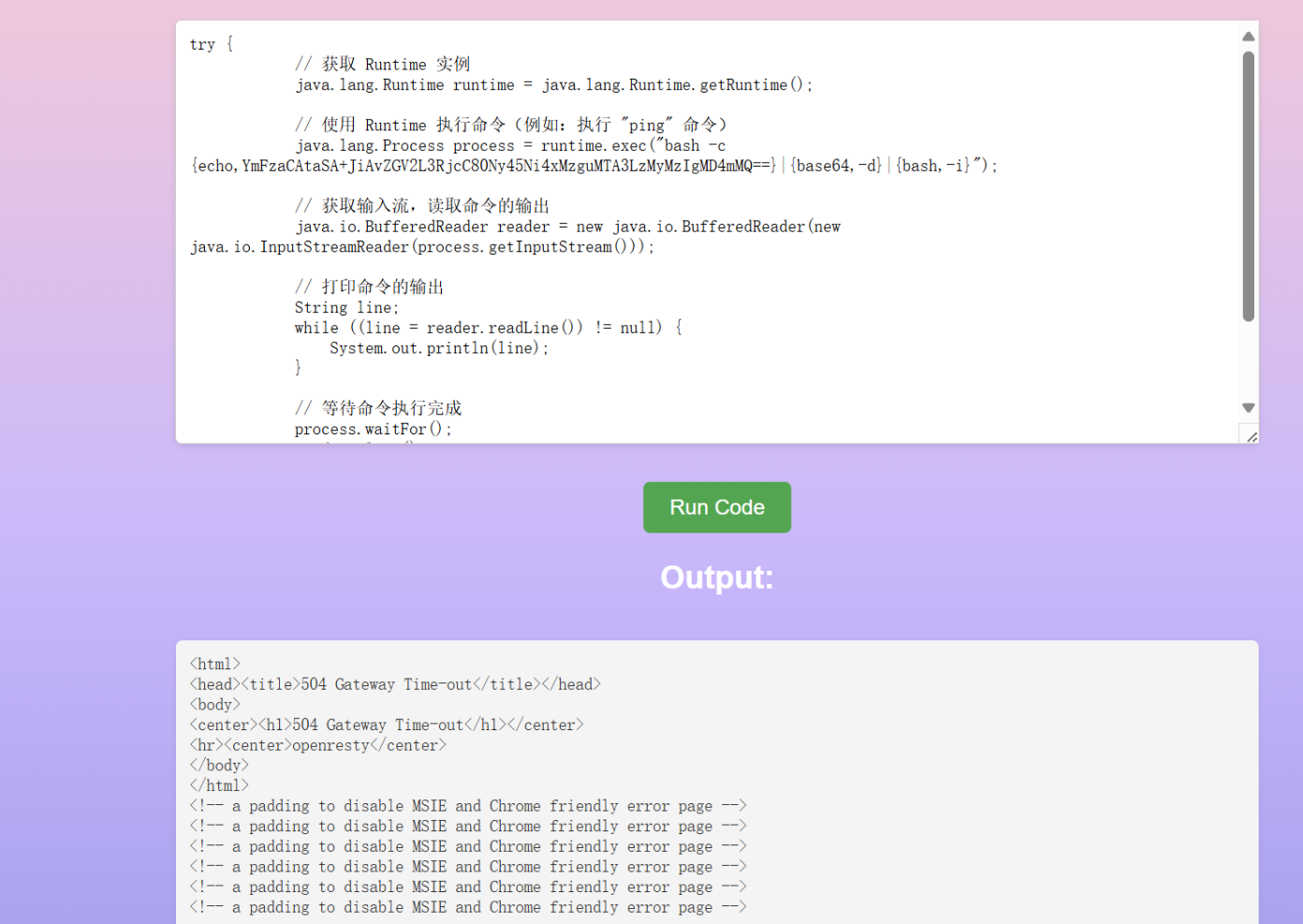
Task: Click the 'process.waitFor();' code line
Action: click(x=373, y=429)
